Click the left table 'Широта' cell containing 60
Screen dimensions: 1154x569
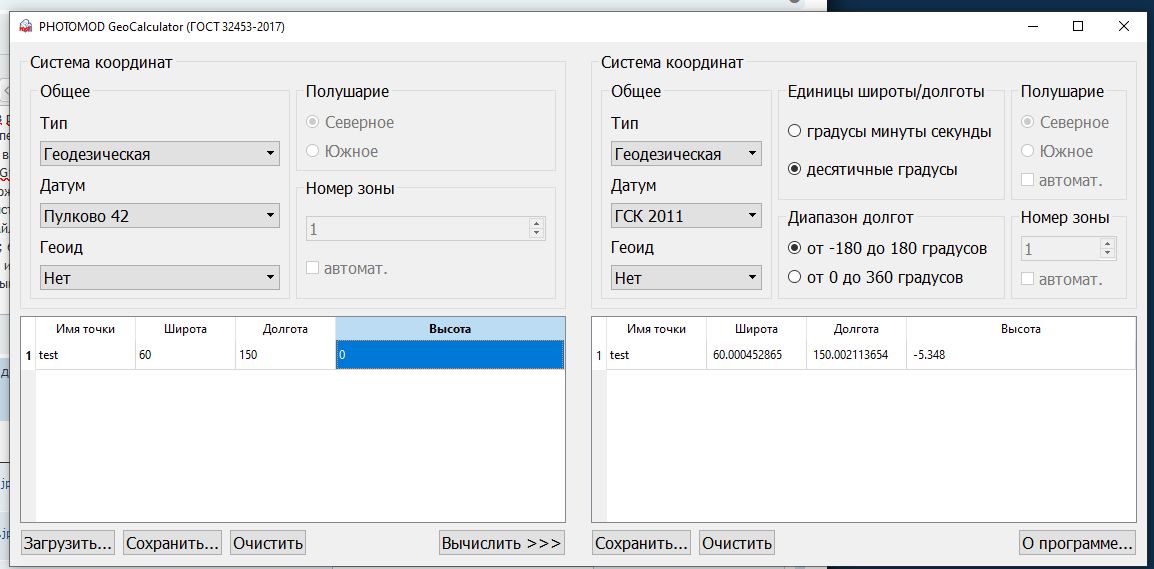[185, 355]
